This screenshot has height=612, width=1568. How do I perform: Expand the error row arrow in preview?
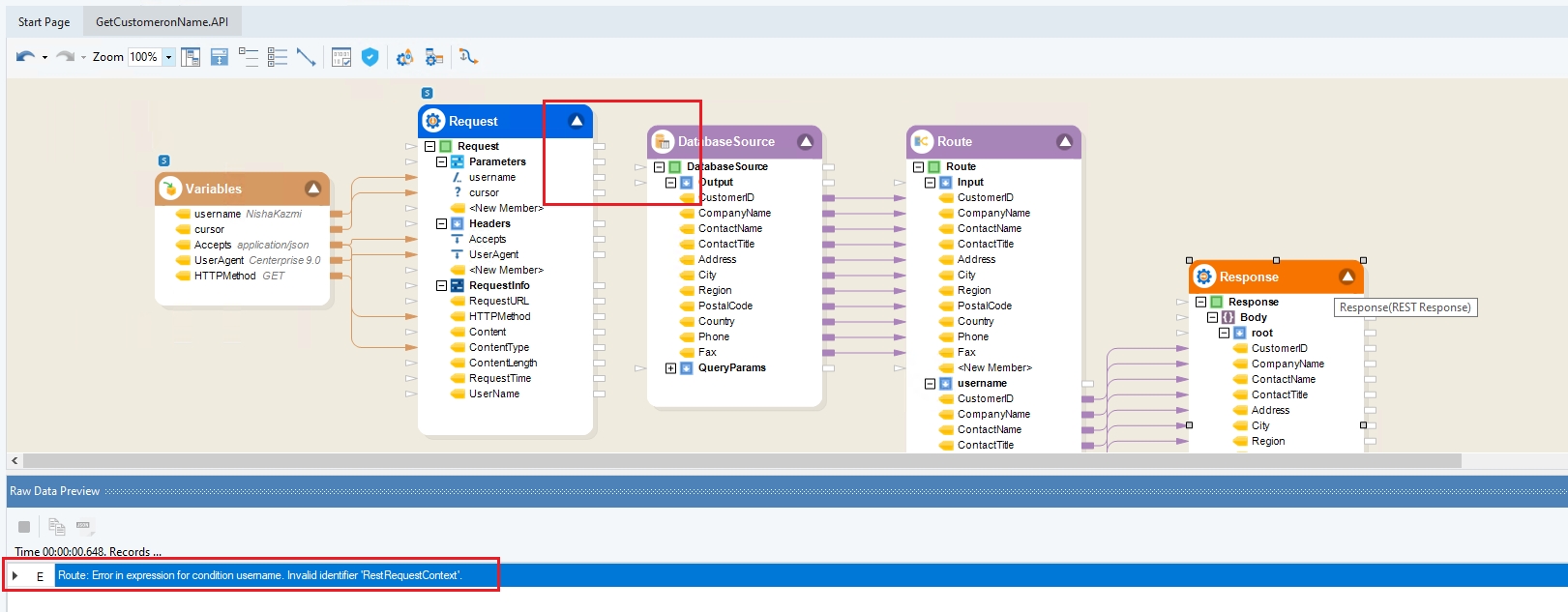(15, 576)
